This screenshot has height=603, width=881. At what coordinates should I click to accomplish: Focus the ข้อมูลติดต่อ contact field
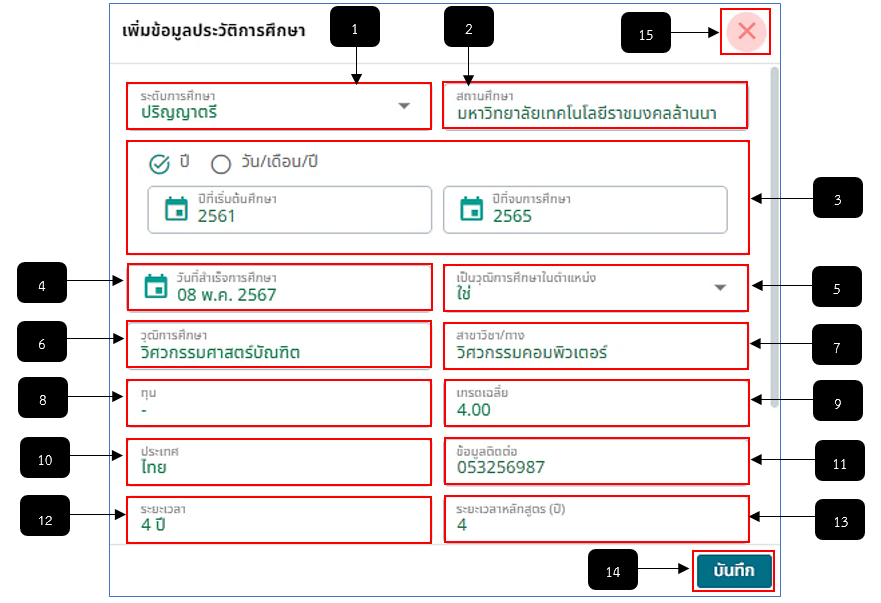pyautogui.click(x=596, y=461)
